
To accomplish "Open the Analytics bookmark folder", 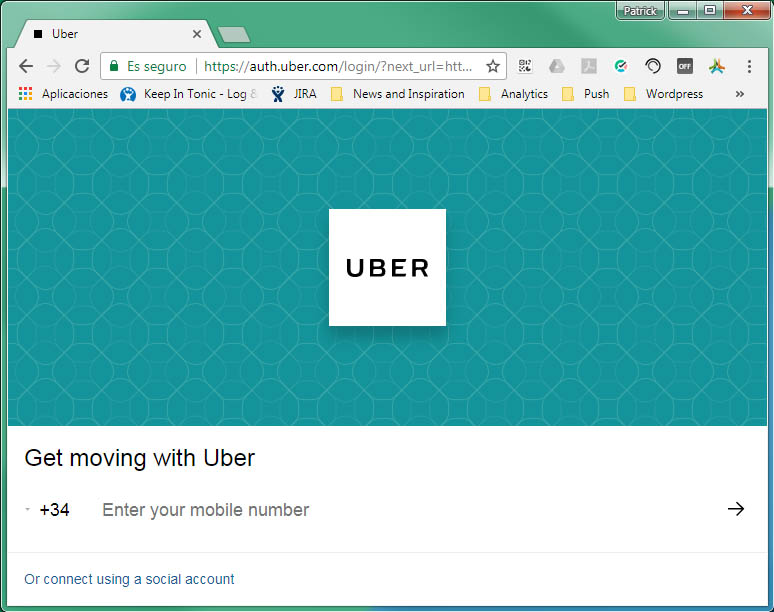I will pyautogui.click(x=514, y=94).
